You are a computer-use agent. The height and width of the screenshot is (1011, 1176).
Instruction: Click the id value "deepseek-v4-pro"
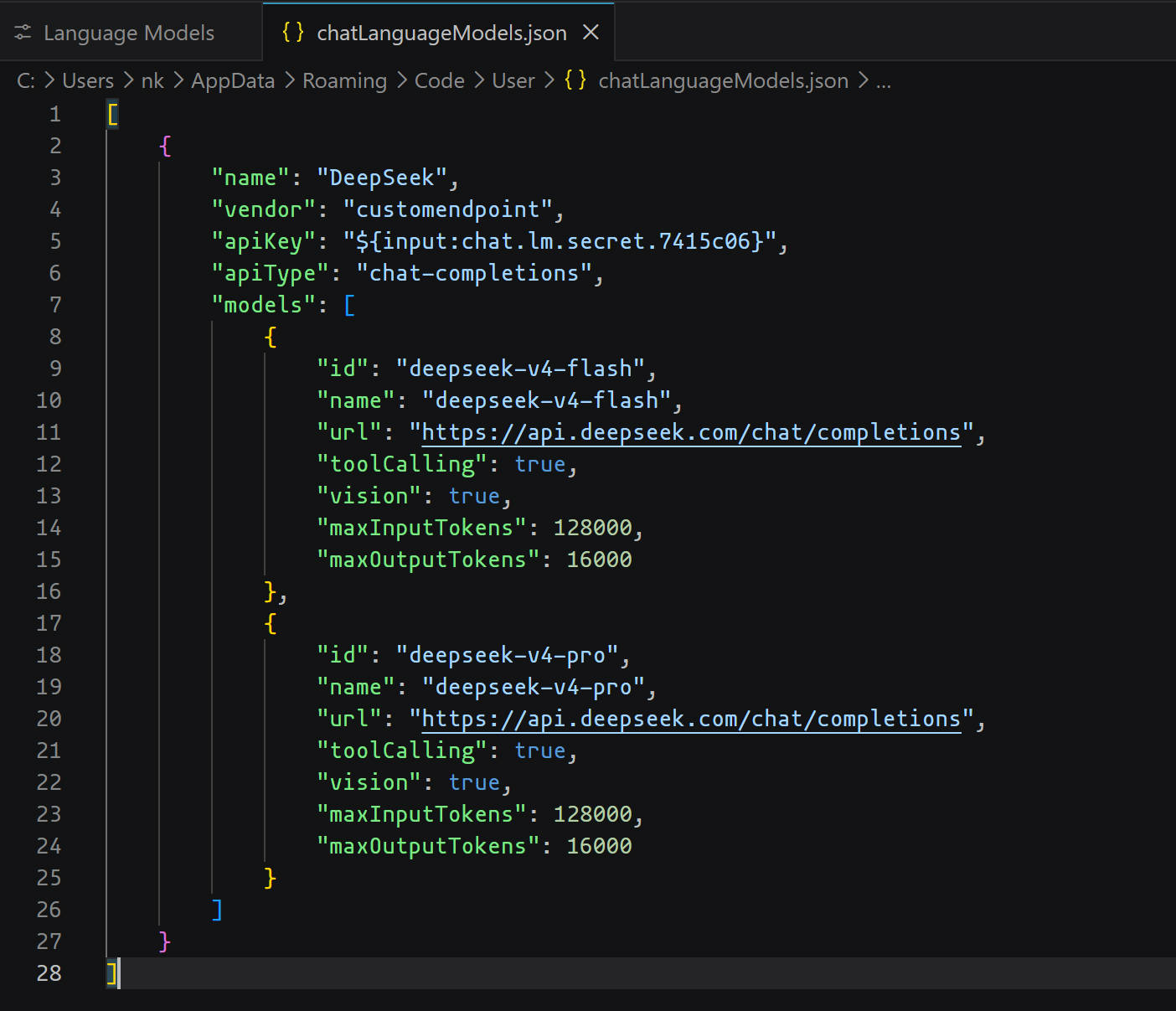coord(508,655)
